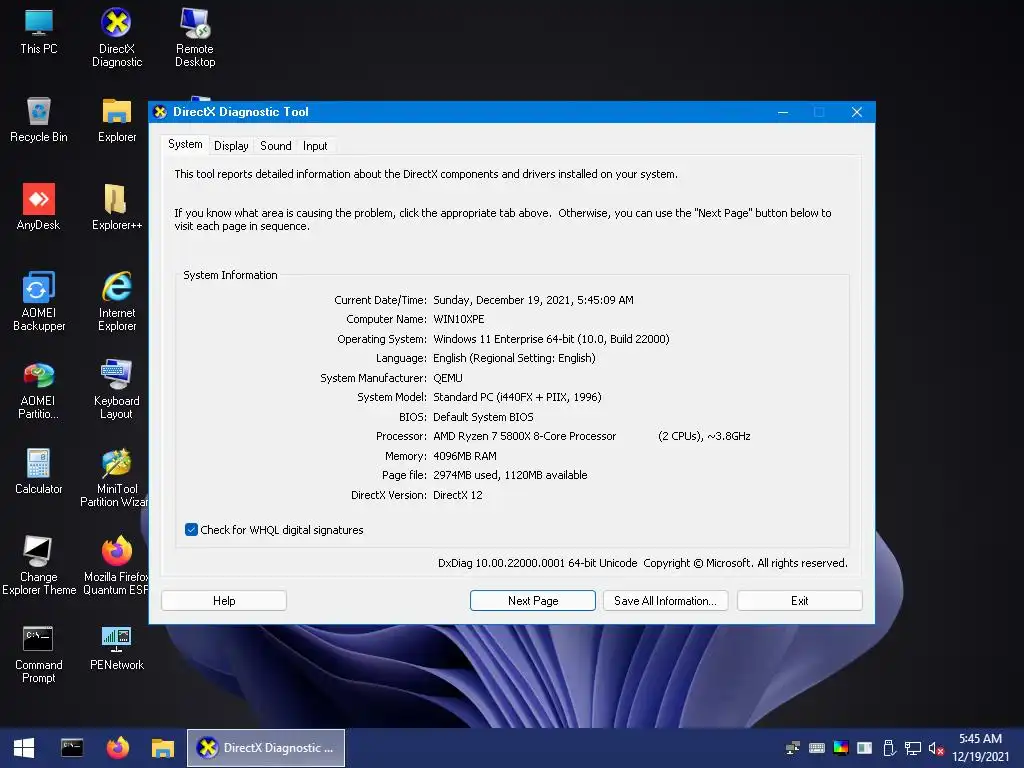Viewport: 1024px width, 768px height.
Task: Open the PENetwork desktop shortcut
Action: coord(116,648)
